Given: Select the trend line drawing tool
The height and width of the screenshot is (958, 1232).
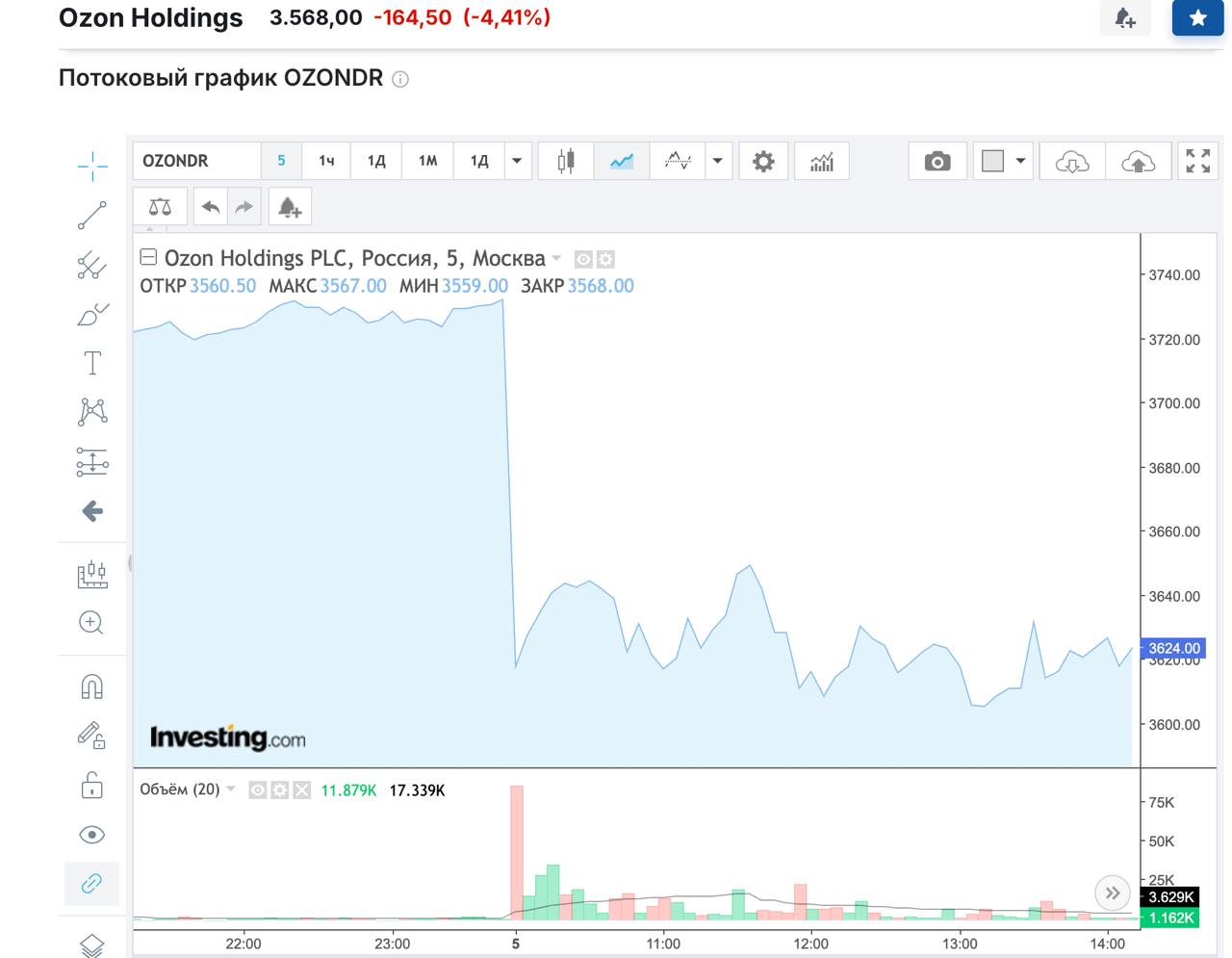Looking at the screenshot, I should coord(92,216).
